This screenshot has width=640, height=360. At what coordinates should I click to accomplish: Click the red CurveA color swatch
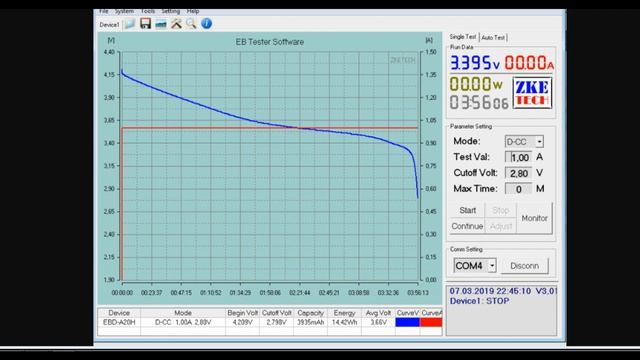pos(431,322)
